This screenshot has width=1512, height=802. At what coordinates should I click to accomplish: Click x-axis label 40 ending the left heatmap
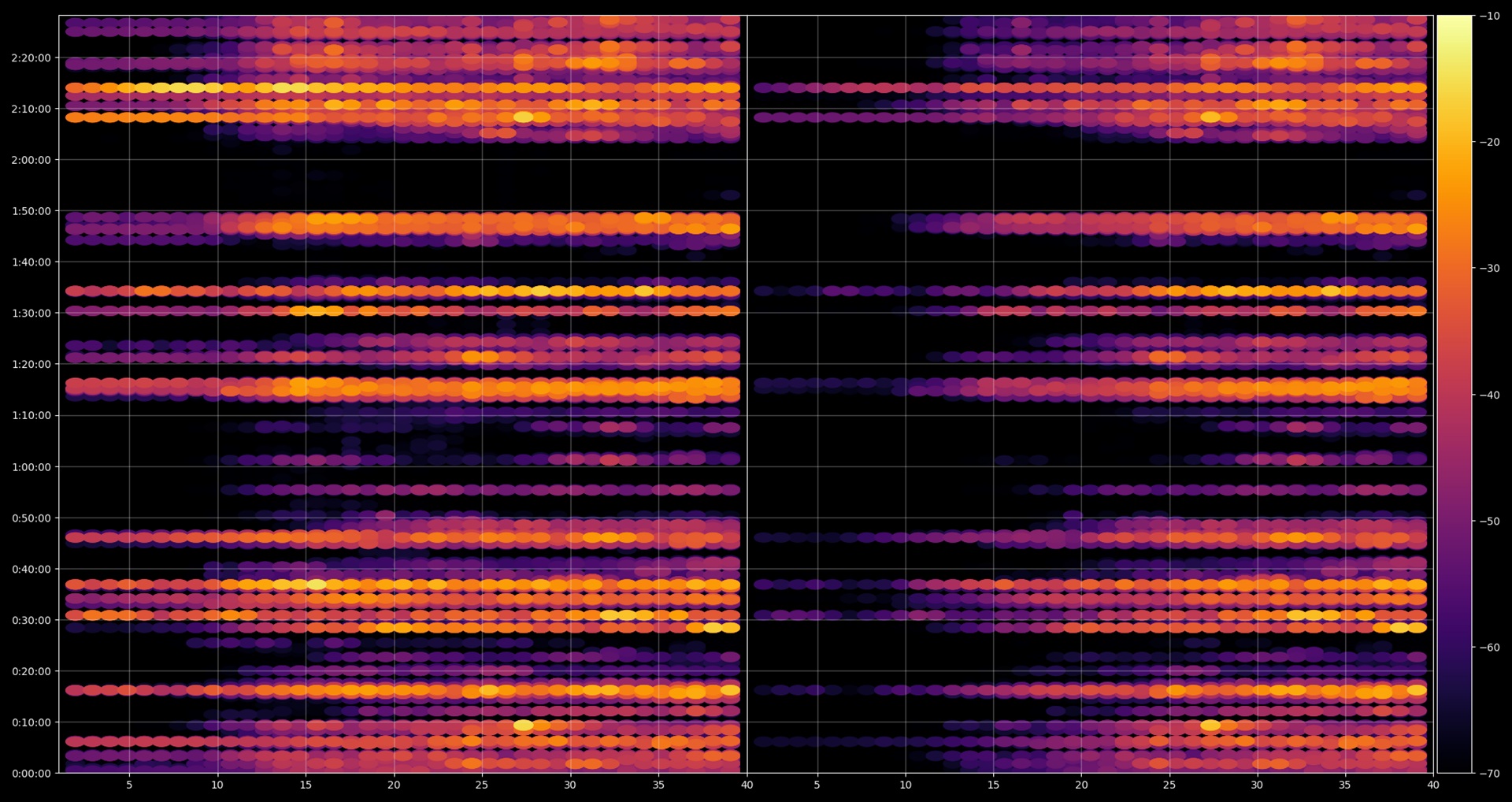(x=747, y=785)
